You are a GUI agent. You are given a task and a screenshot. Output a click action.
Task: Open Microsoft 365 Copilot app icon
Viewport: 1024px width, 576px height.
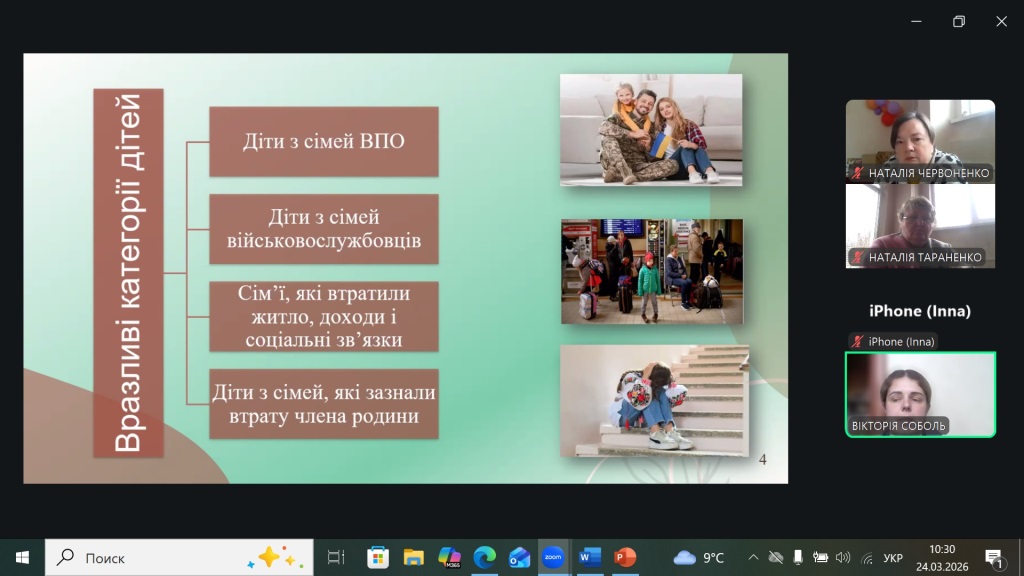pos(449,557)
